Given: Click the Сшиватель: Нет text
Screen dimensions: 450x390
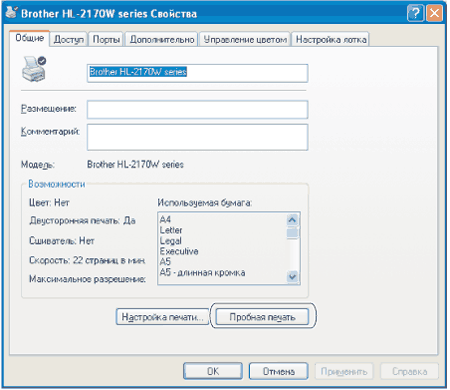Looking at the screenshot, I should (x=62, y=241).
